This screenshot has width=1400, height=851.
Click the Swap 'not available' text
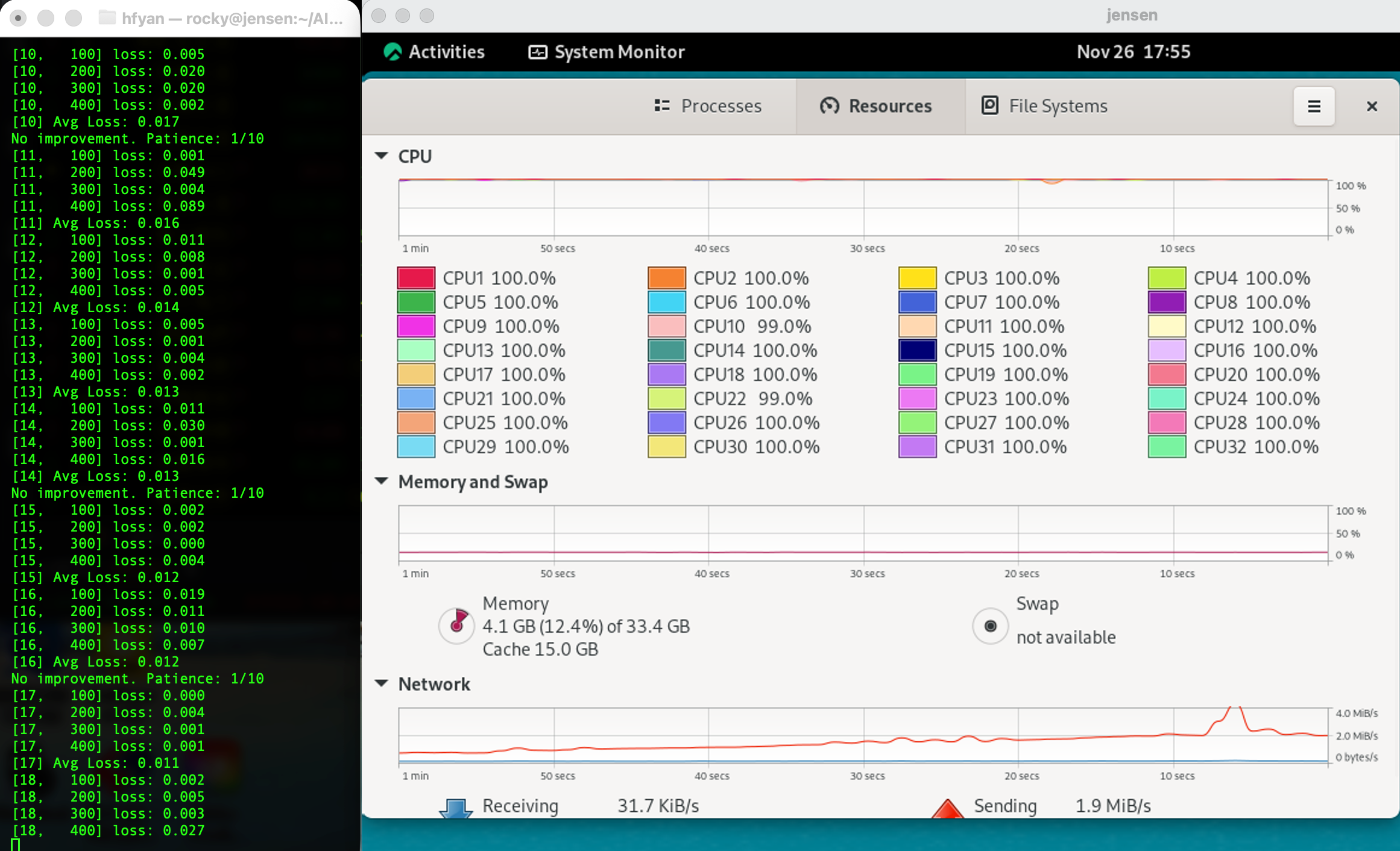coord(1066,637)
